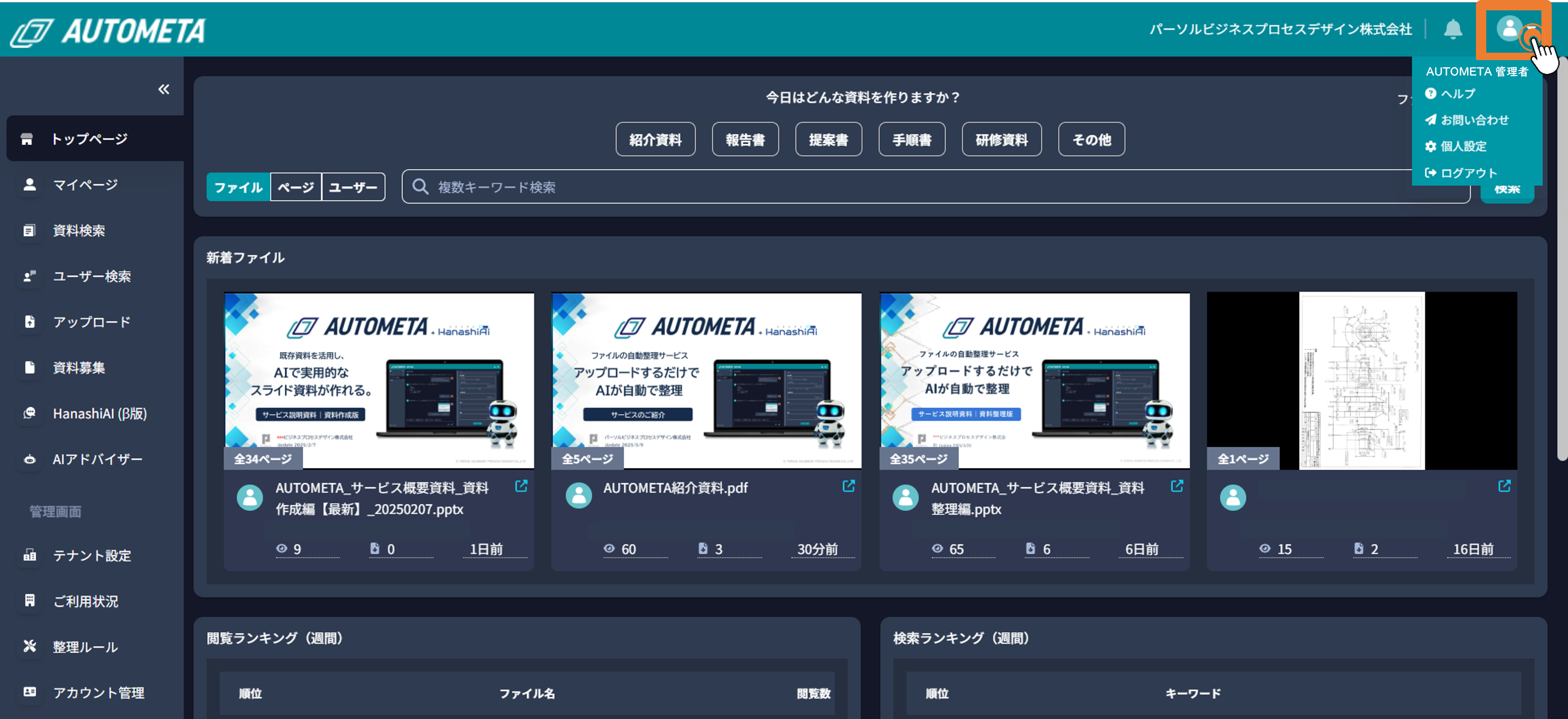The width and height of the screenshot is (1568, 719).
Task: Open 資料整理編.pptx thumbnail
Action: tap(1034, 381)
